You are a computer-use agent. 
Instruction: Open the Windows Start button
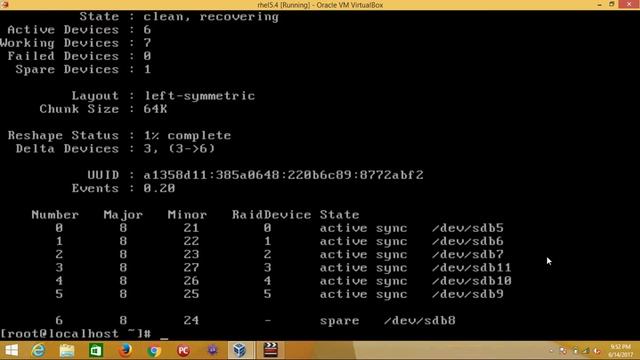pyautogui.click(x=11, y=350)
